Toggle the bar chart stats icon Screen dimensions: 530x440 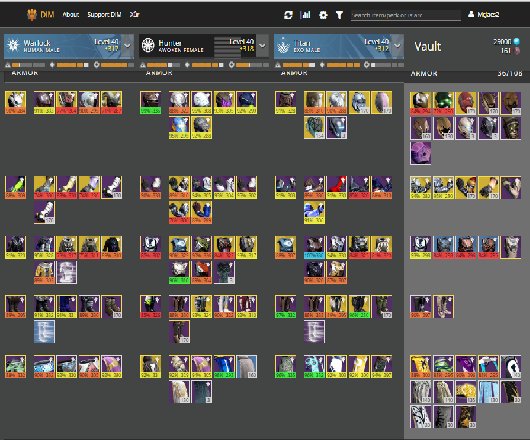[306, 15]
